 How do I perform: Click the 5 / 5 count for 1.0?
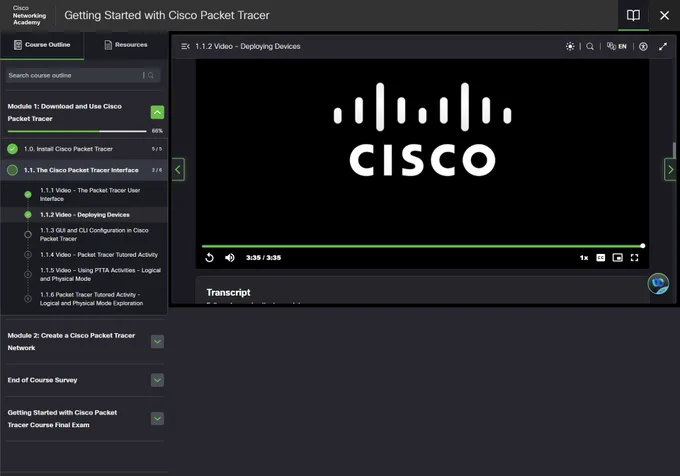[x=157, y=149]
